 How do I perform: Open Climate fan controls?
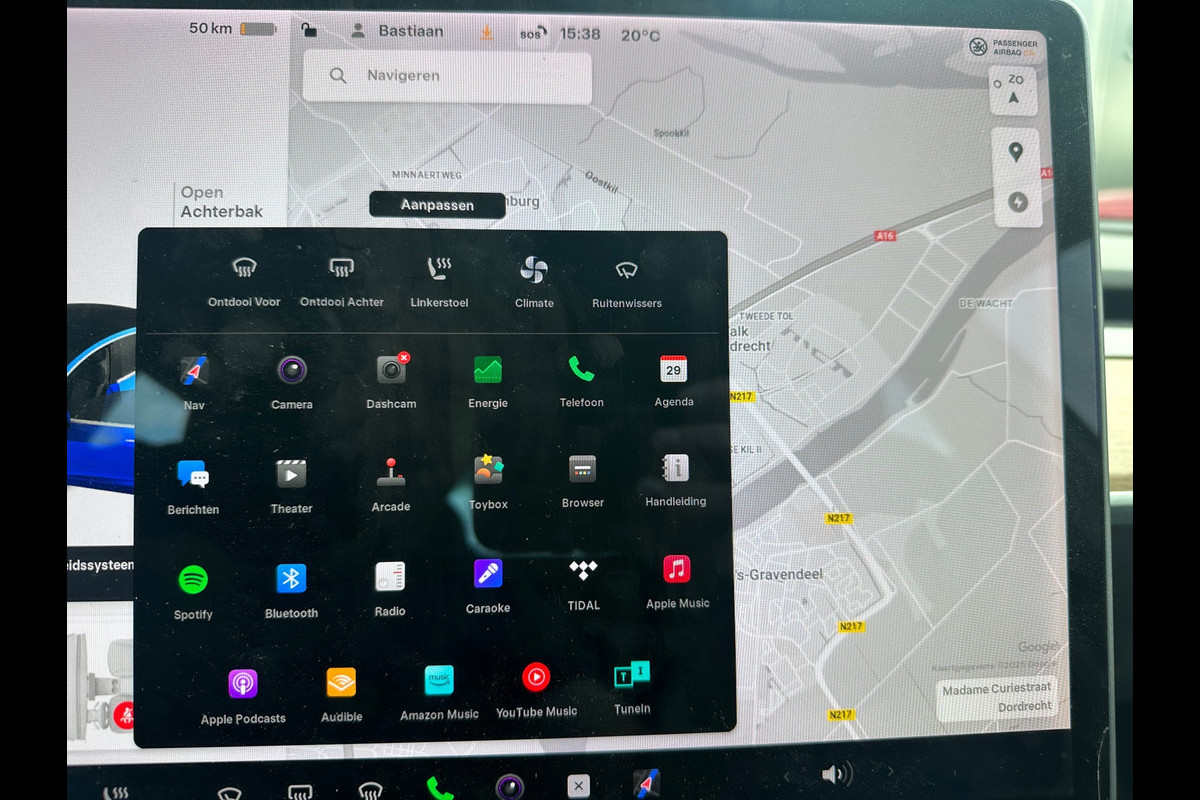pos(534,283)
